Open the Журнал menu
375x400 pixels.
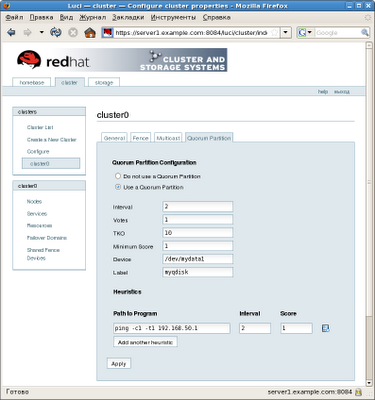pos(92,17)
